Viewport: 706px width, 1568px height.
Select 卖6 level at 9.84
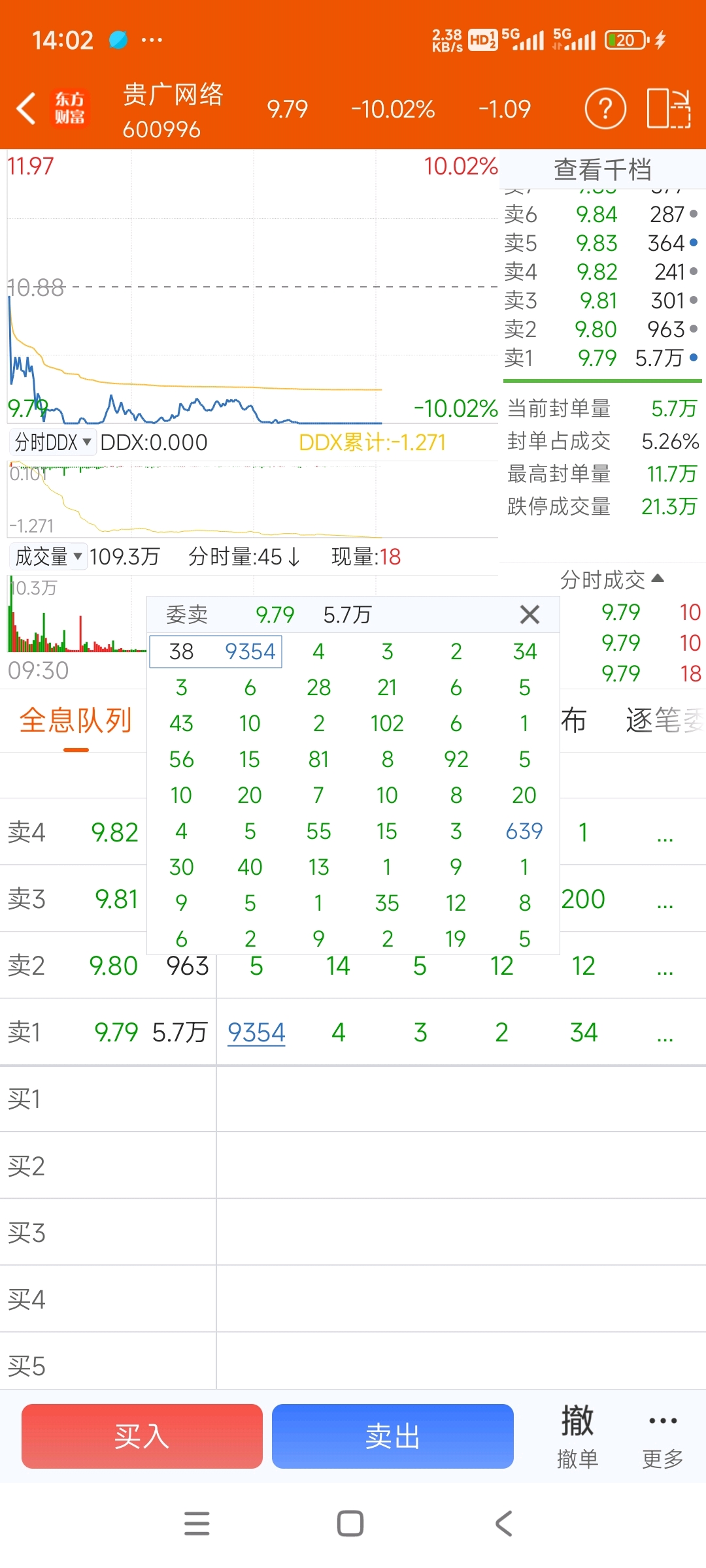pos(601,214)
